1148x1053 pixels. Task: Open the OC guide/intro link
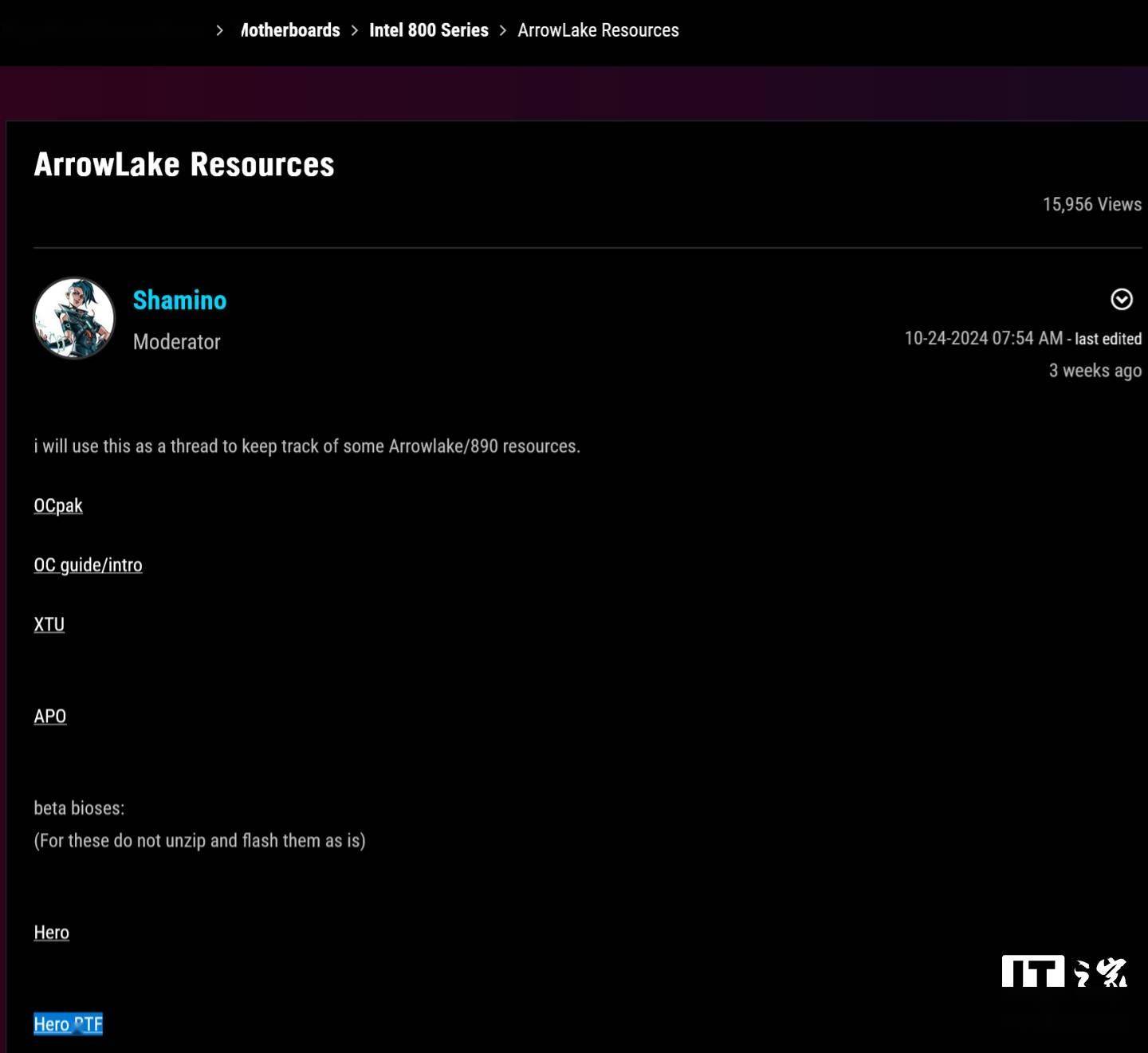(x=88, y=565)
